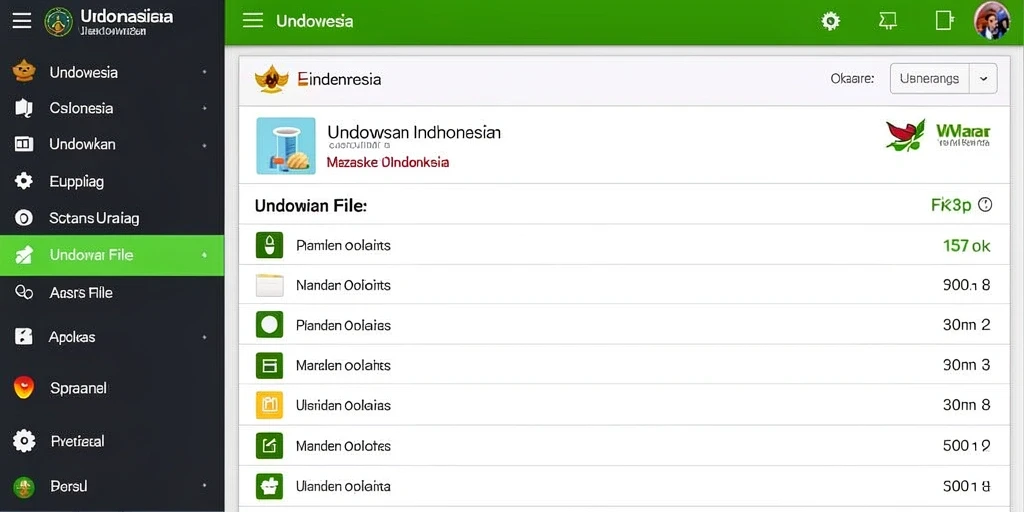1024x512 pixels.
Task: Click the Nandar Ooloiits folder icon
Action: point(269,285)
